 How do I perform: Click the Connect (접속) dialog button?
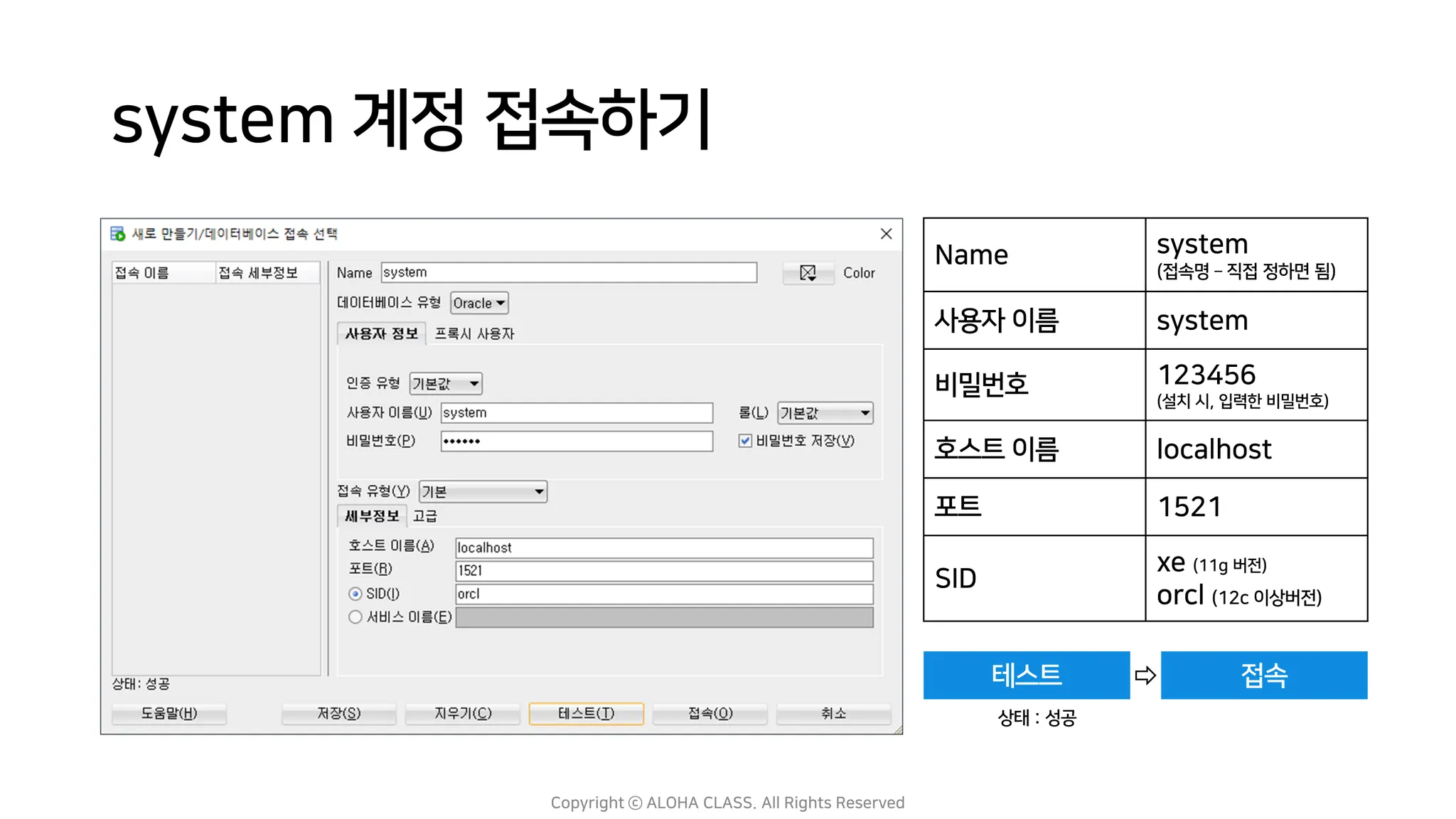coord(710,713)
